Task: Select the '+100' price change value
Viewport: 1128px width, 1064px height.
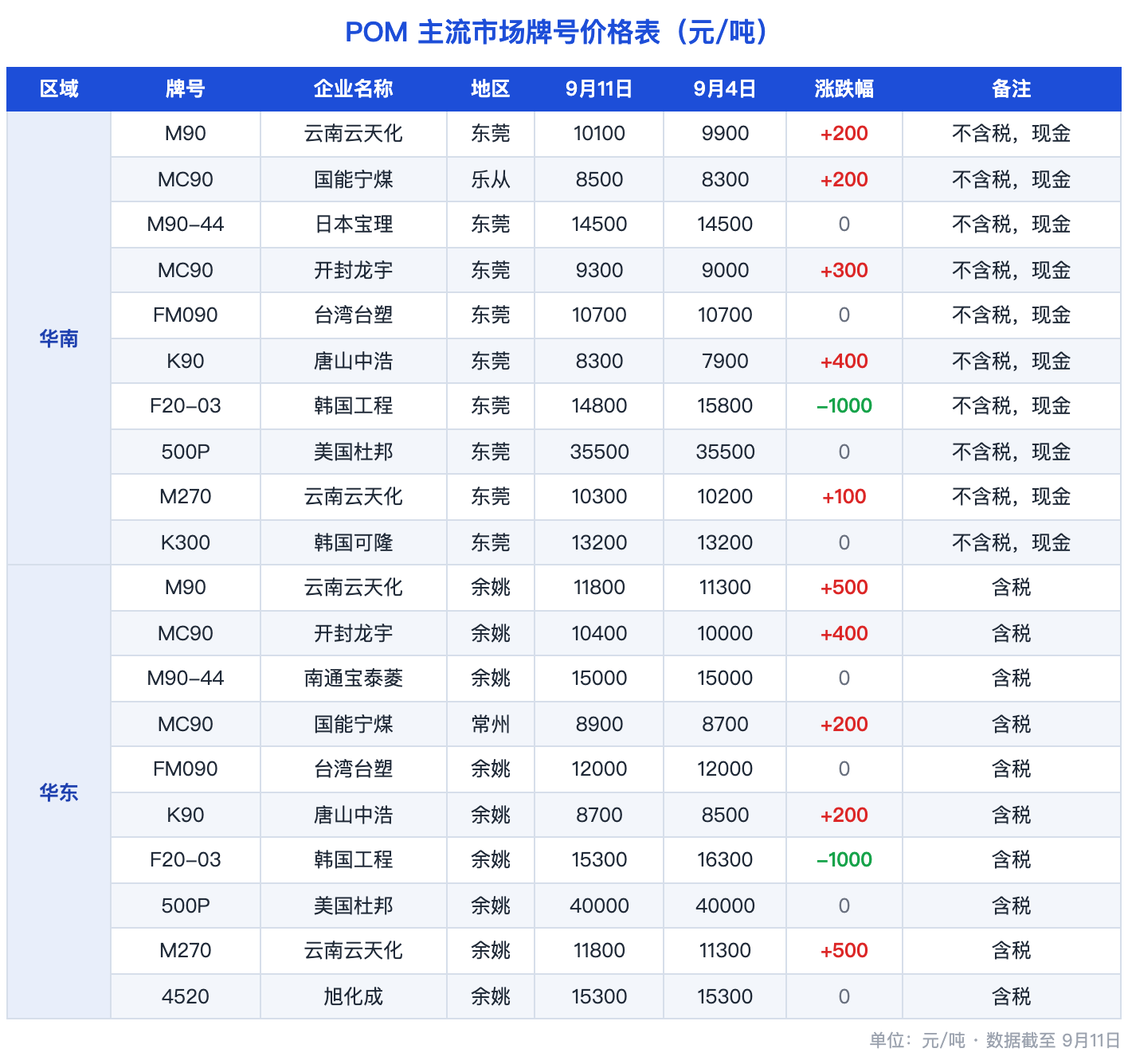Action: click(x=844, y=497)
